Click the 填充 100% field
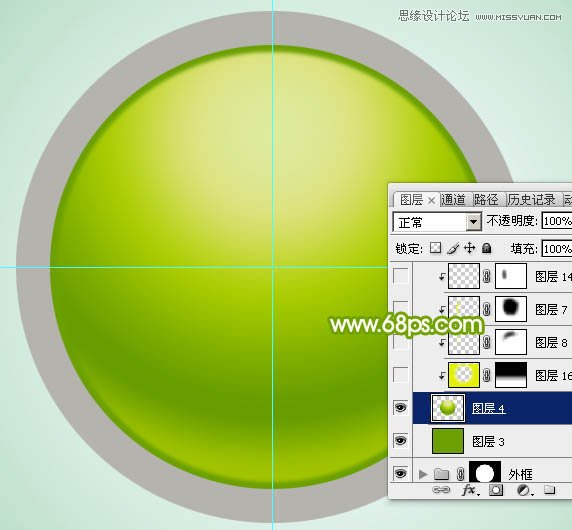This screenshot has width=572, height=530. (x=557, y=249)
